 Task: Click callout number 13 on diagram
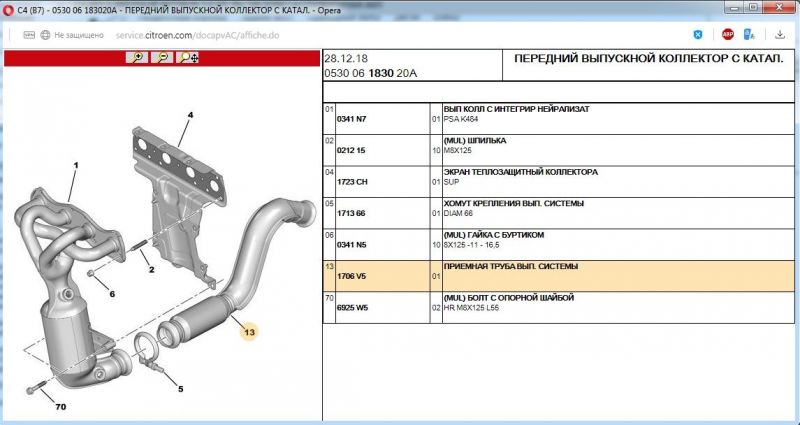pos(249,332)
